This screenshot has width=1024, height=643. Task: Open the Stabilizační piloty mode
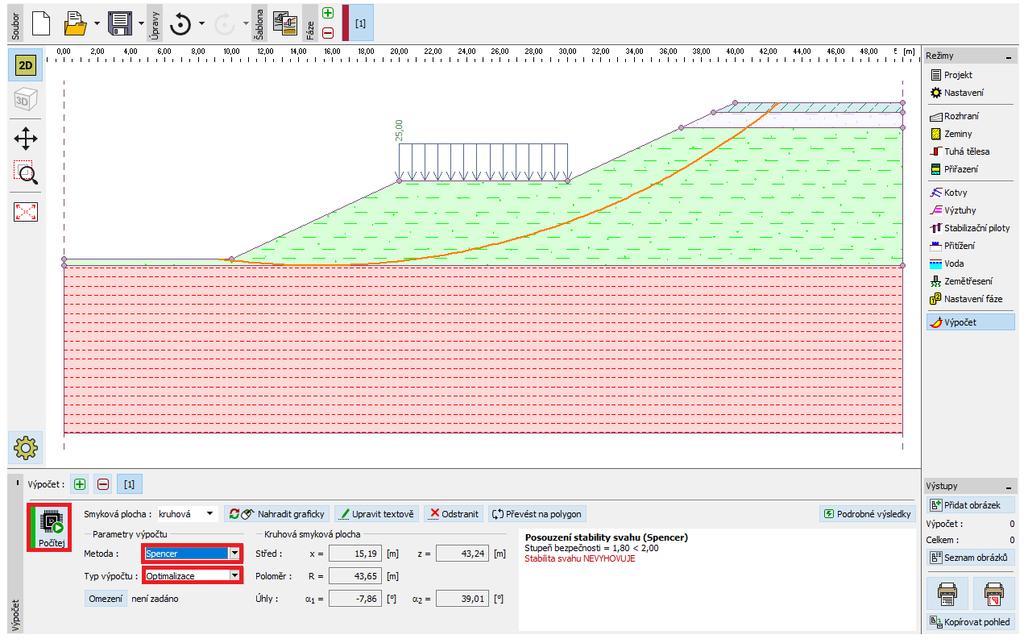(970, 228)
